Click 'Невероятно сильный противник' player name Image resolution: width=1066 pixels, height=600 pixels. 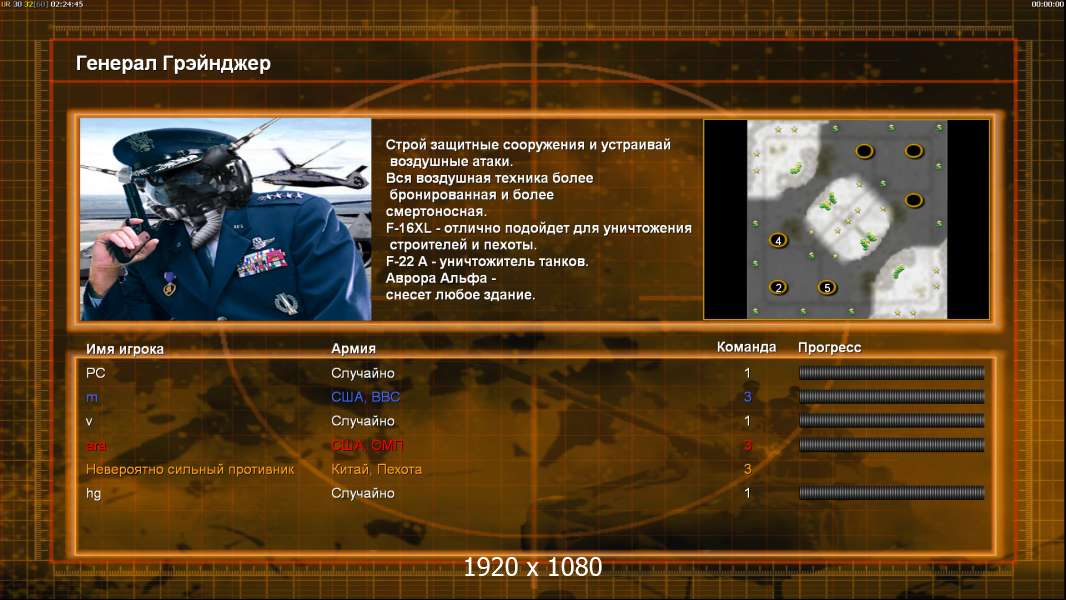click(x=190, y=470)
